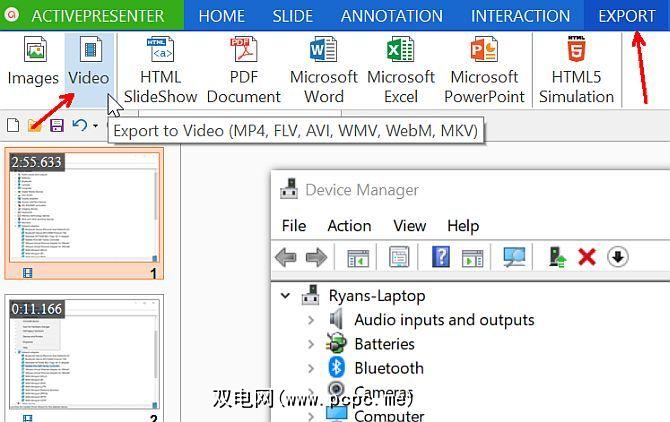Export slides as Images

coord(33,62)
